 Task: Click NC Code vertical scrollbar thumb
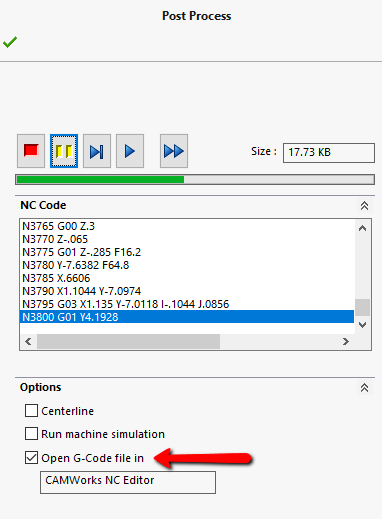[x=362, y=307]
